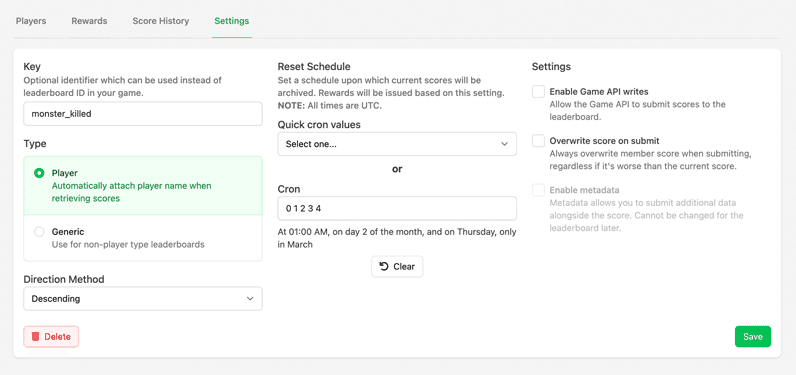Click the reset arrow icon beside Clear
This screenshot has height=375, width=796.
(x=384, y=266)
